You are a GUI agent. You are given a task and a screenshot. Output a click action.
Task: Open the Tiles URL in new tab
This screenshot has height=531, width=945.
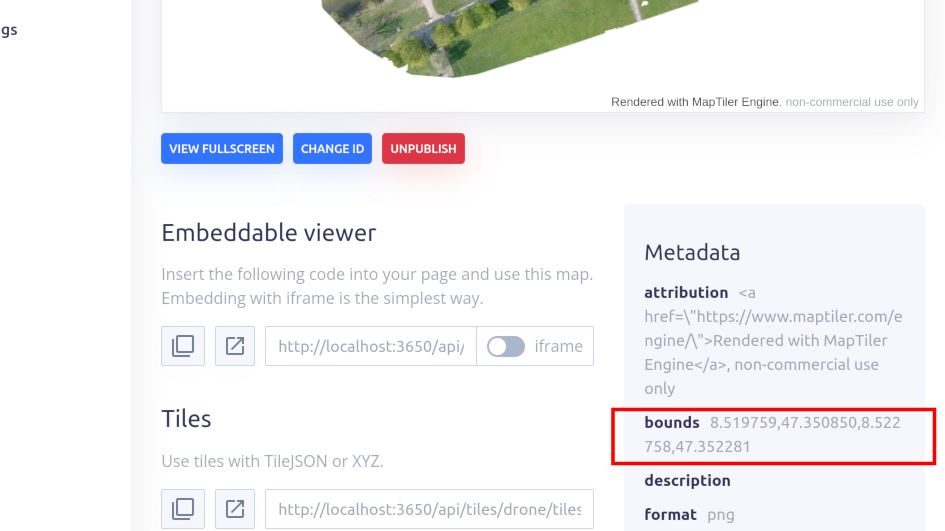pyautogui.click(x=235, y=509)
